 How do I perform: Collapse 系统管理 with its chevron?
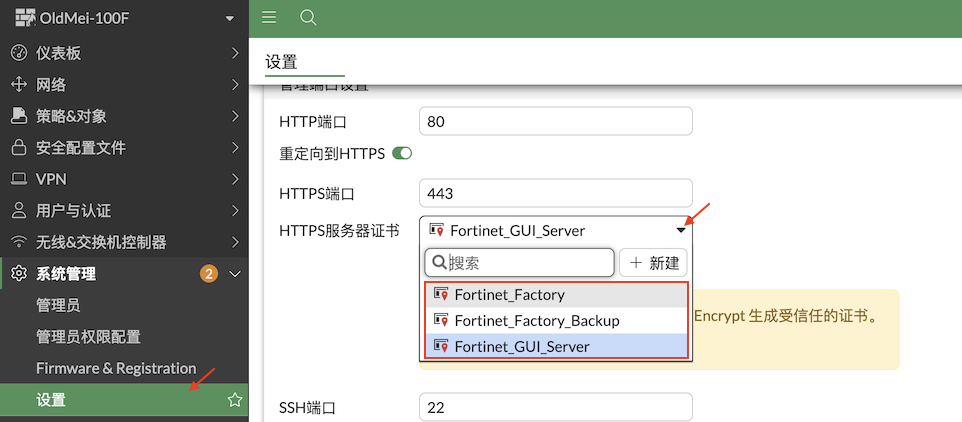[235, 274]
